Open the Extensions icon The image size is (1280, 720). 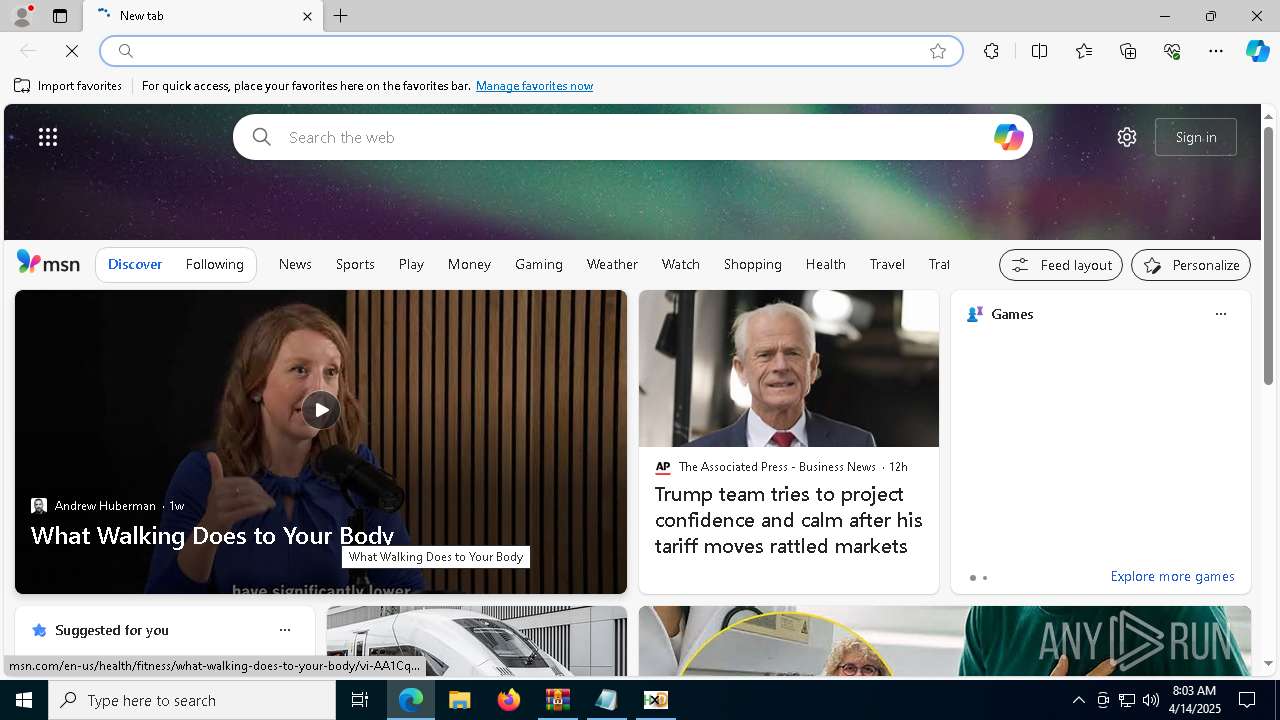point(991,51)
